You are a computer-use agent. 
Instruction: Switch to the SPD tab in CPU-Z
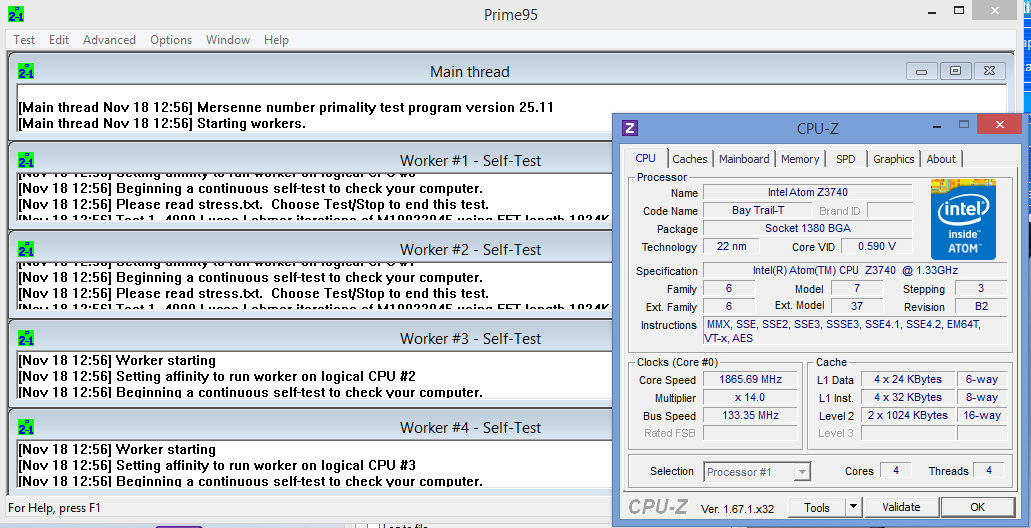(846, 159)
